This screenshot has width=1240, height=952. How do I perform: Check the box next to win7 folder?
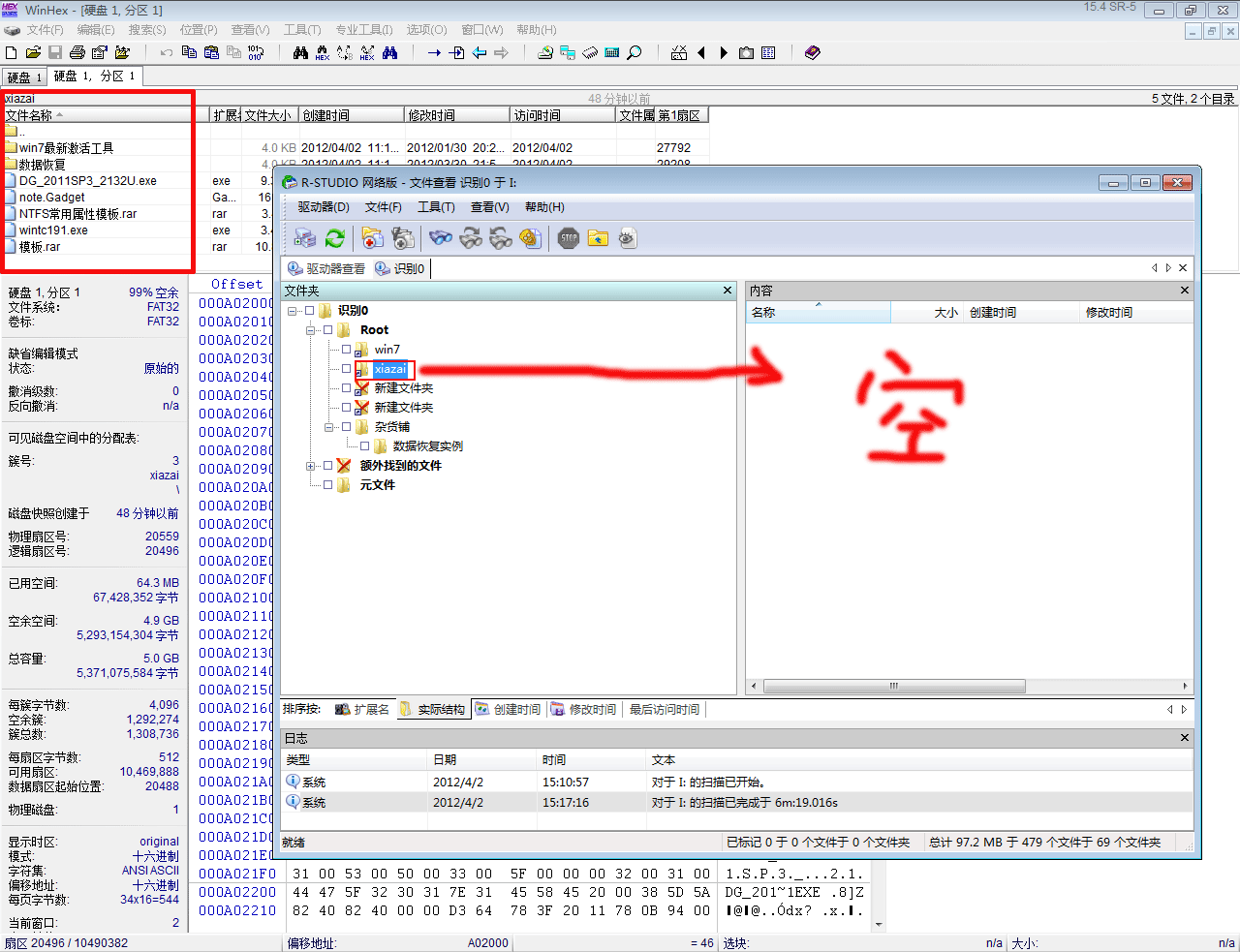[x=346, y=350]
